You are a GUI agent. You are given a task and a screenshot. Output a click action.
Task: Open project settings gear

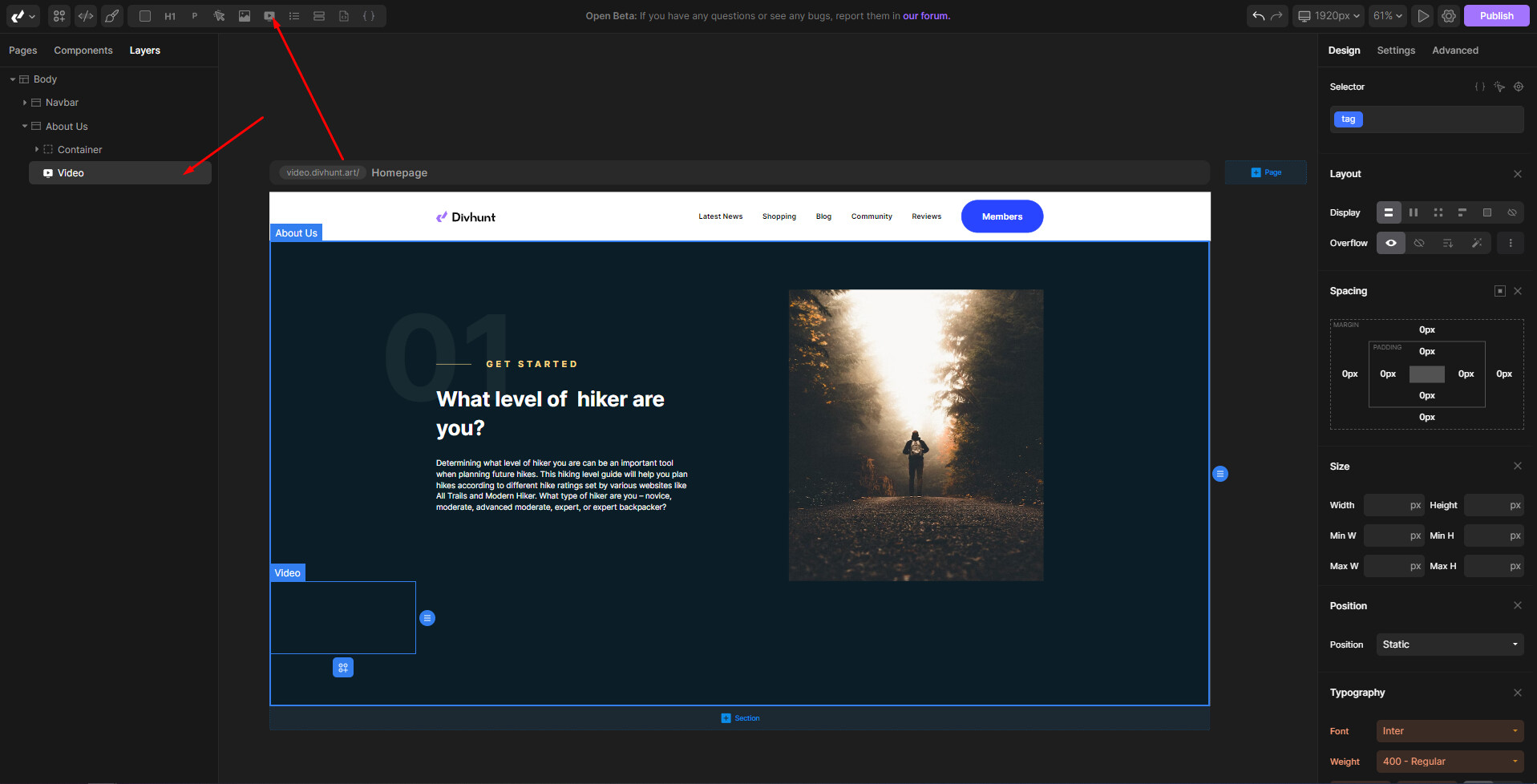click(x=1449, y=16)
